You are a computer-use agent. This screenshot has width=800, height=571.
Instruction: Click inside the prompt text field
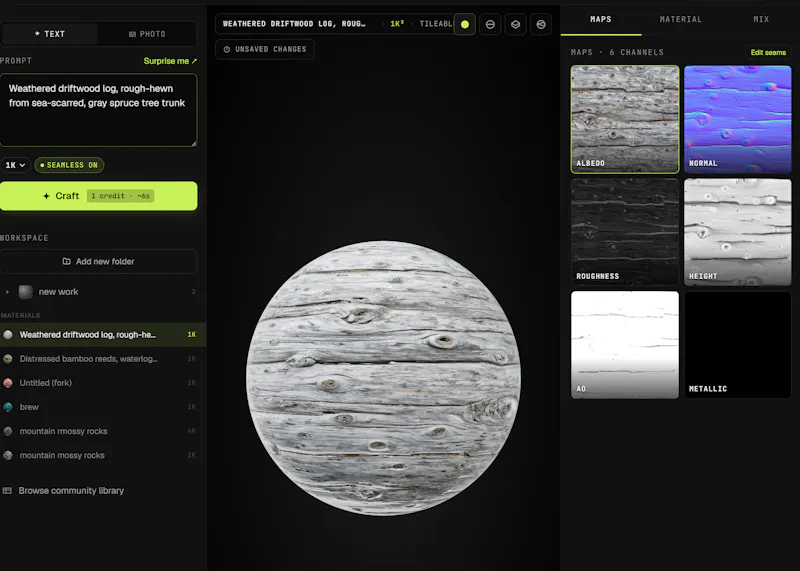[x=98, y=110]
